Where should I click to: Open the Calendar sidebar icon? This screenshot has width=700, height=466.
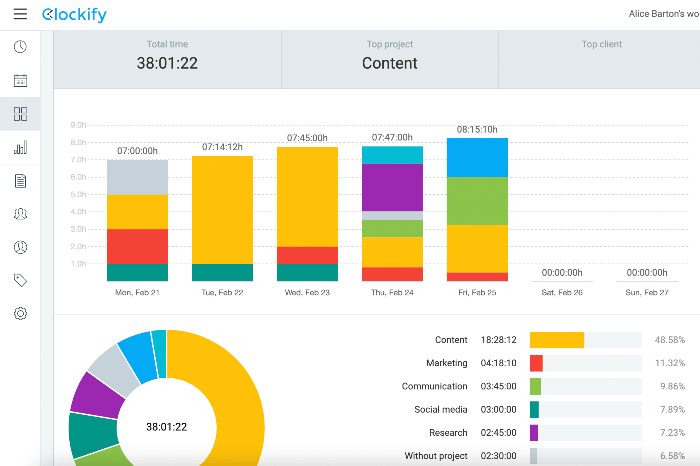(20, 80)
